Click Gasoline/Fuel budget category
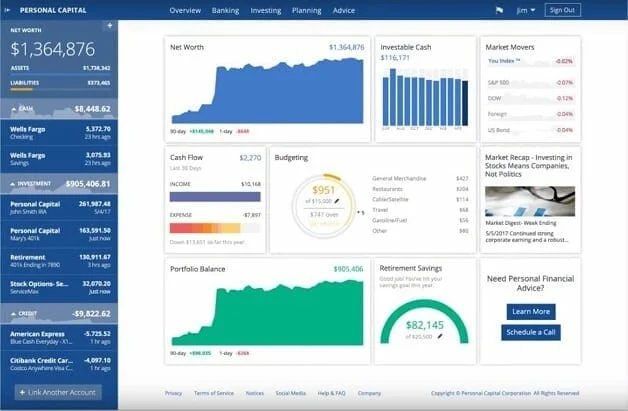Screen dimensions: 628x411 [x=420, y=220]
